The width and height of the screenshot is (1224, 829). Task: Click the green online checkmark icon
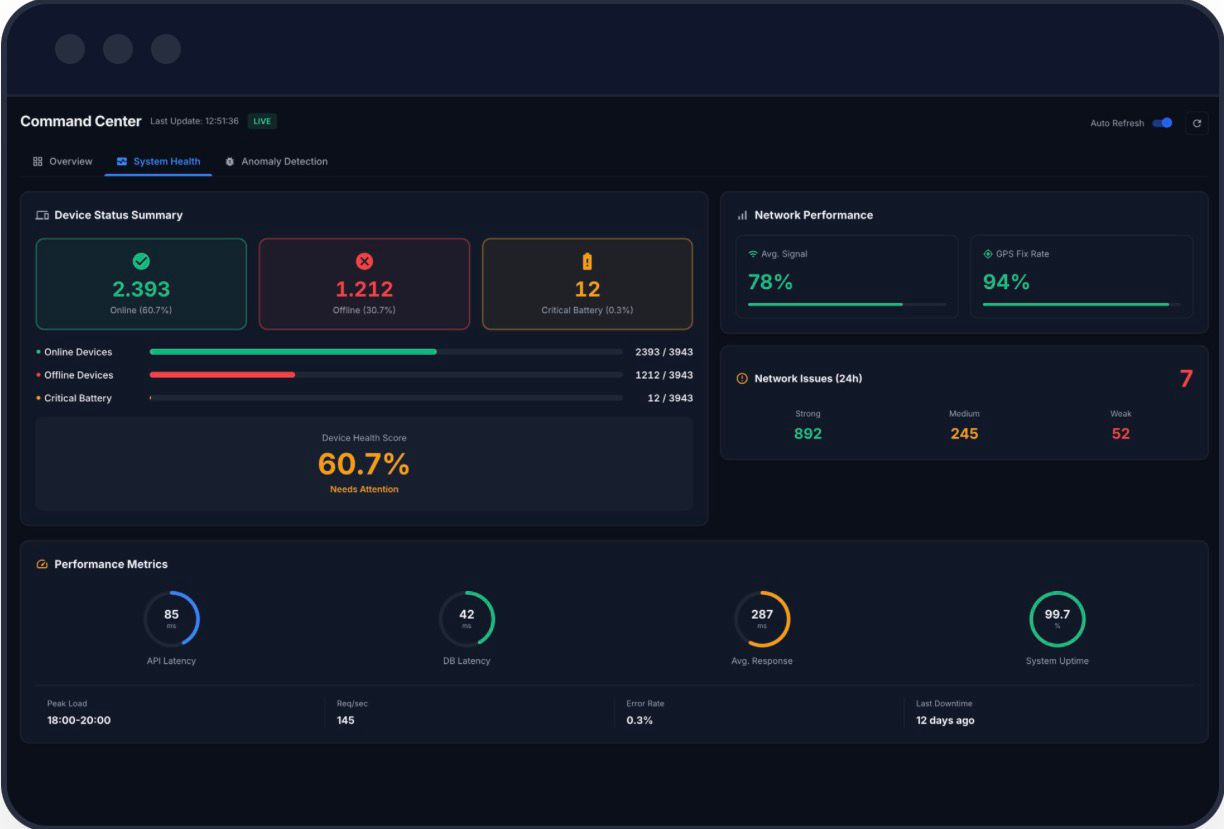(x=141, y=261)
